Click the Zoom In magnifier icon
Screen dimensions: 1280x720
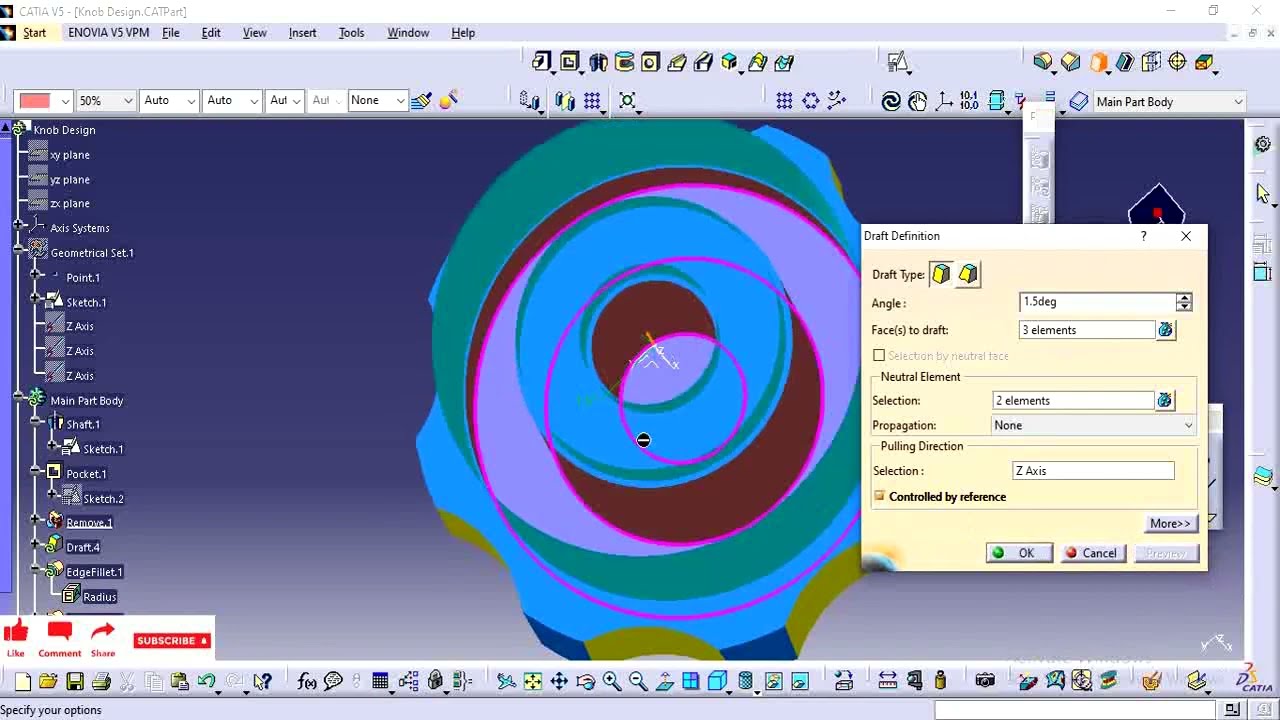(x=612, y=682)
